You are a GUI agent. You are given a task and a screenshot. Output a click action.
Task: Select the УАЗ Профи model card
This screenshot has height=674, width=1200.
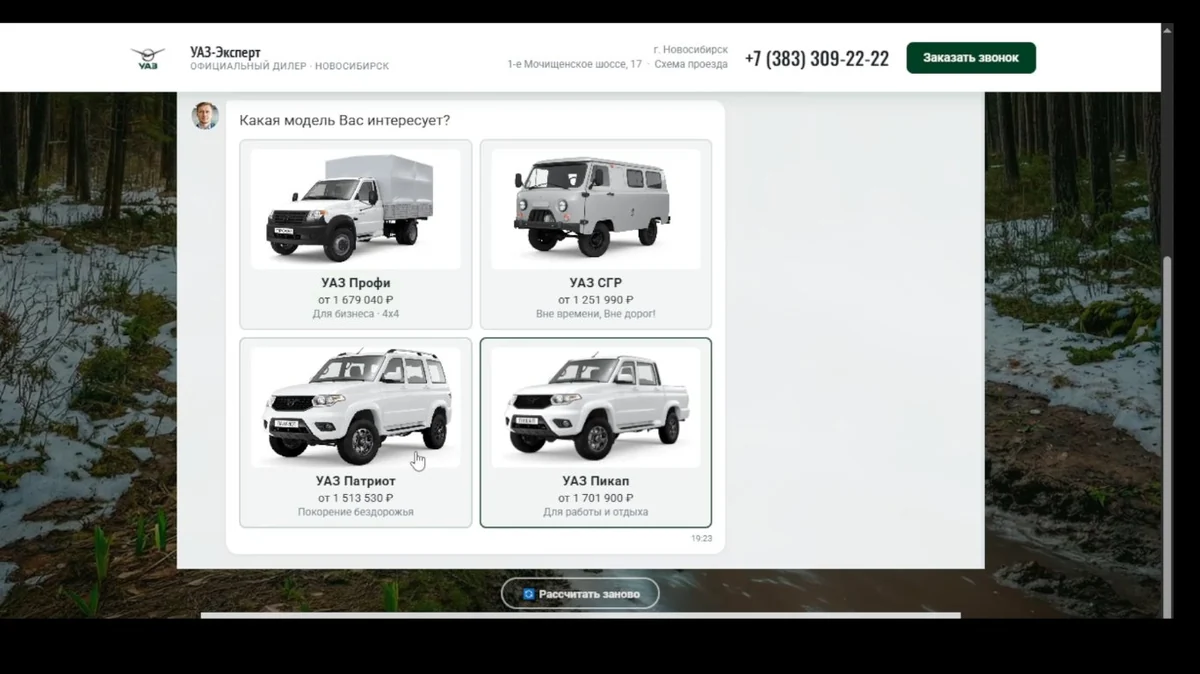pos(356,234)
